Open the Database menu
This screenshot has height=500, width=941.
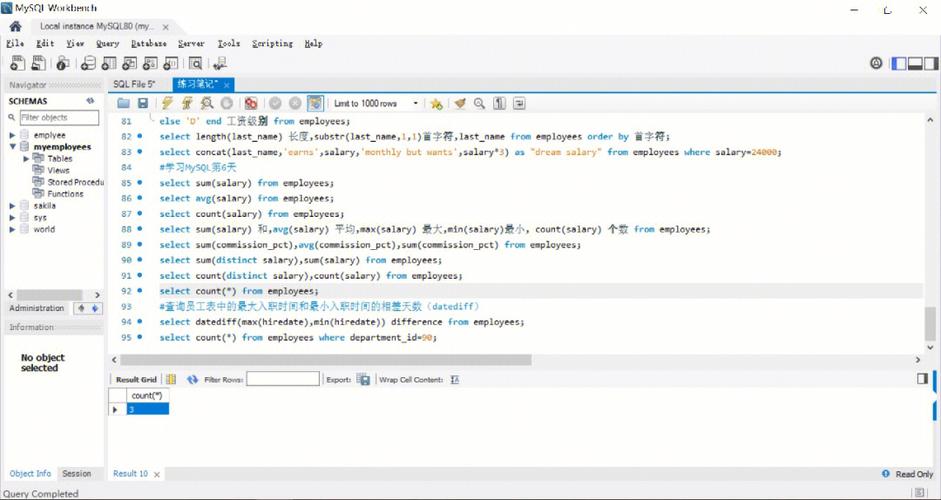tap(149, 44)
